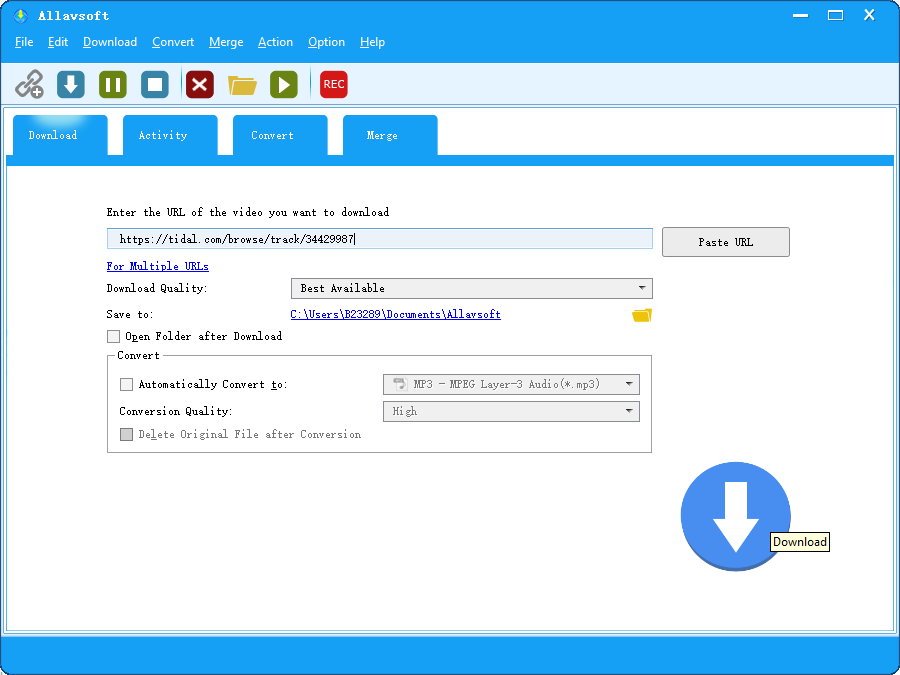This screenshot has width=900, height=675.
Task: Open the output folder from the toolbar
Action: [x=242, y=84]
